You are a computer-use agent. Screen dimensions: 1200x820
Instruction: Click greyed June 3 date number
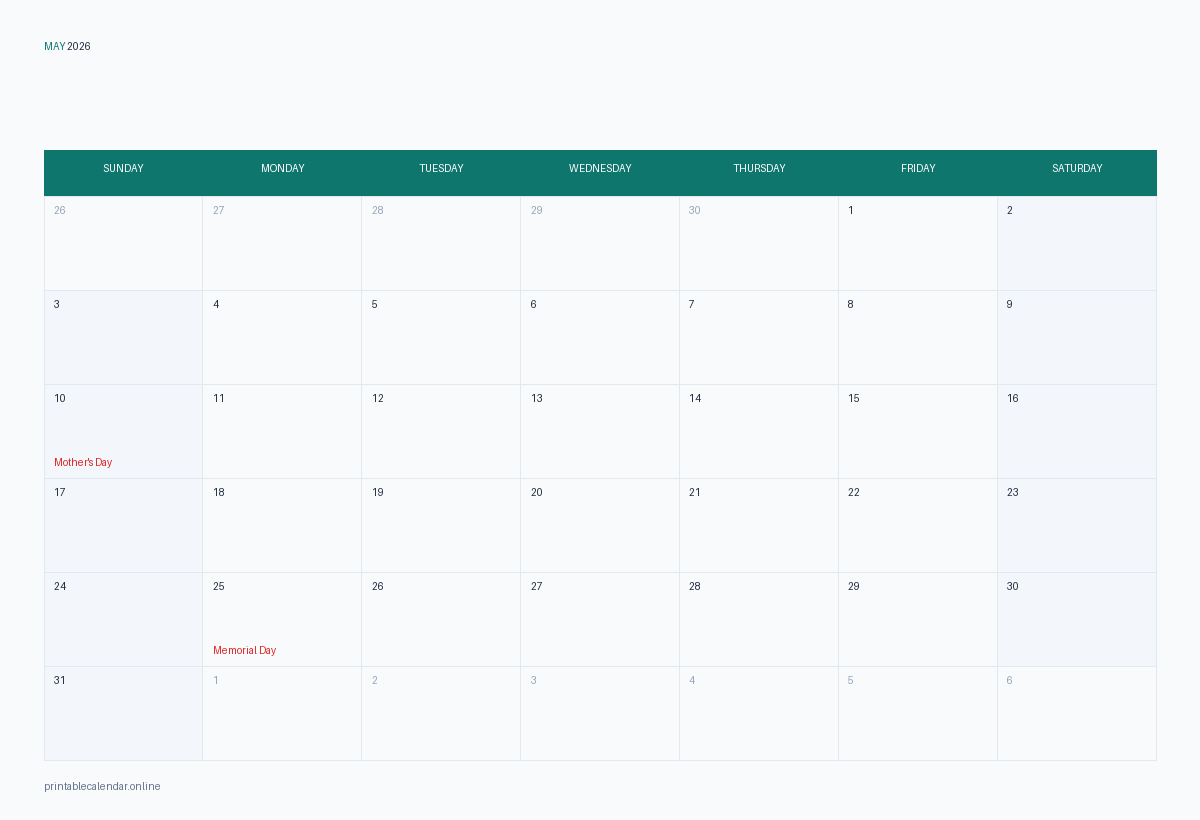[x=534, y=681]
